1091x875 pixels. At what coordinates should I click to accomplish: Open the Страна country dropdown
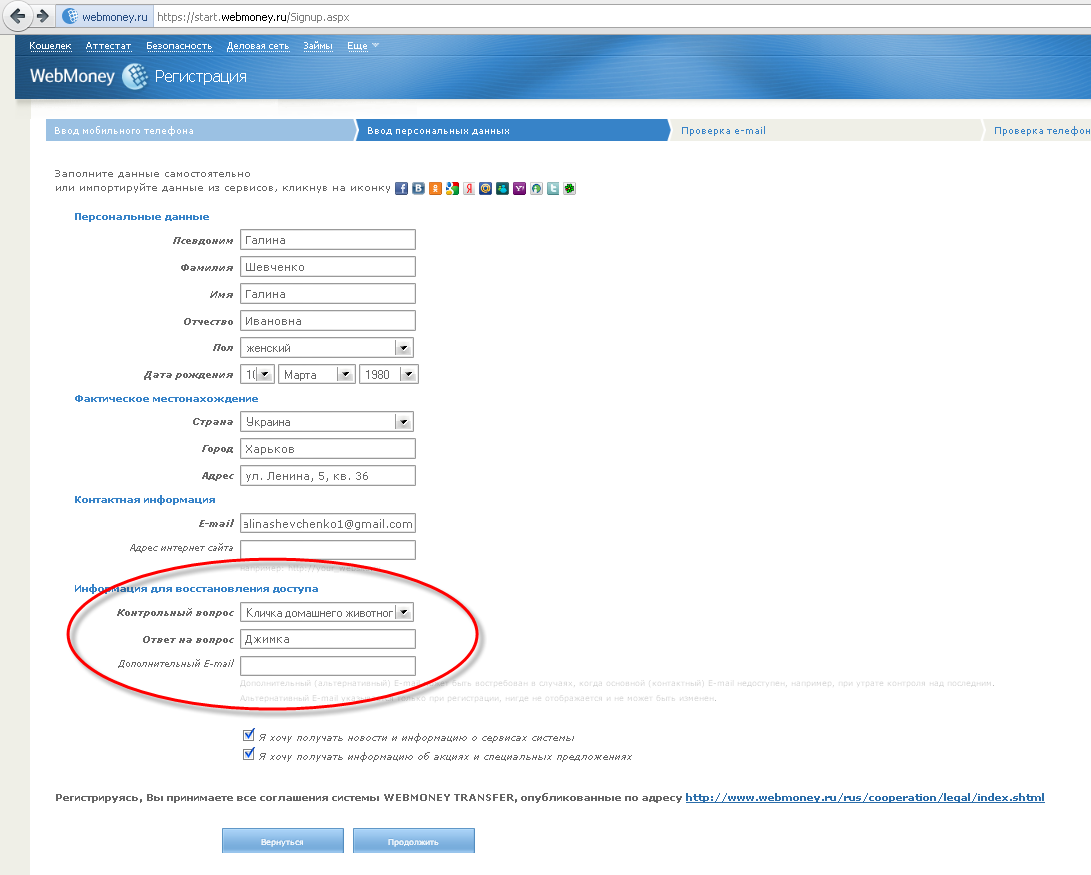(x=327, y=422)
